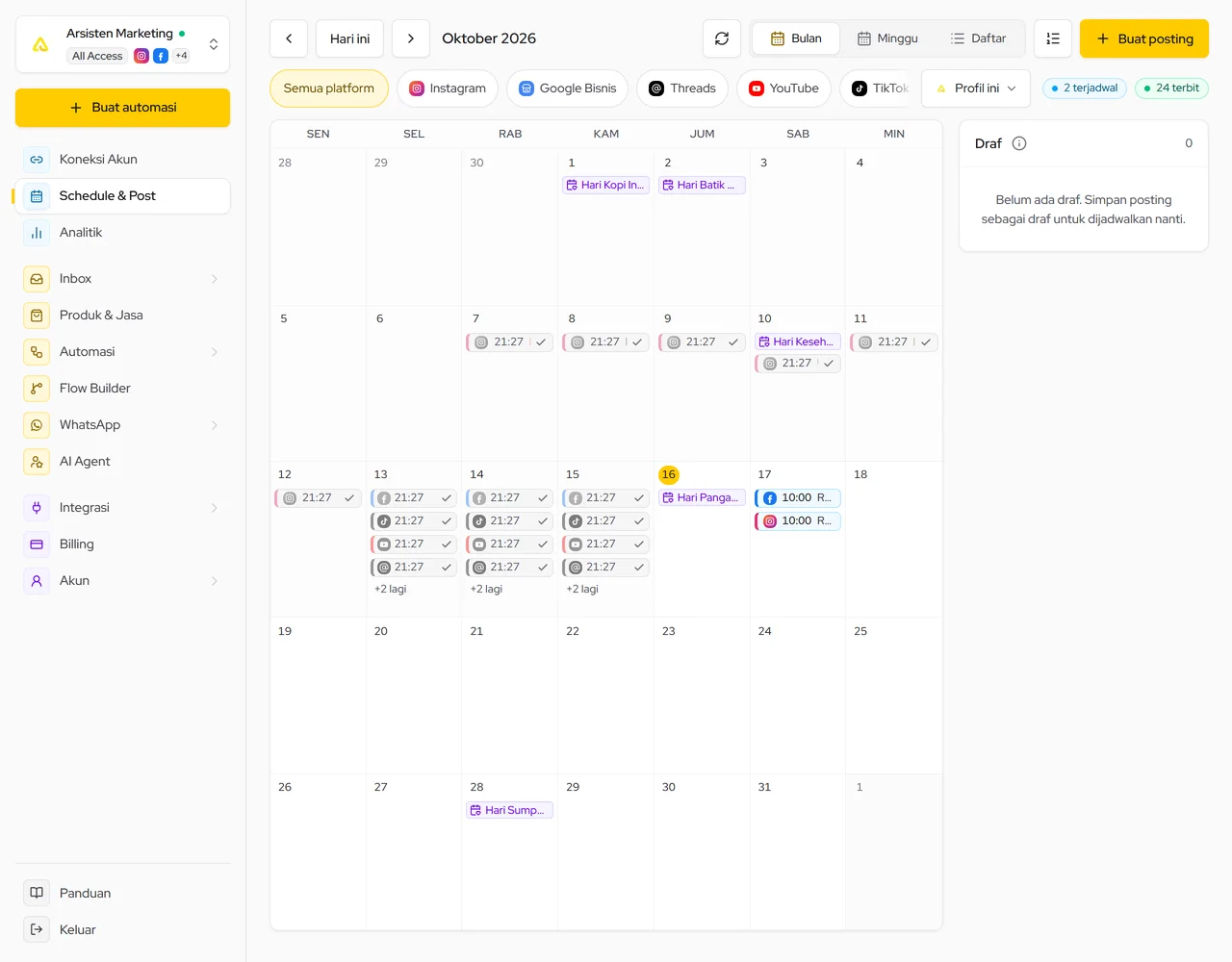The image size is (1232, 962).
Task: Open the Hari Sump... event on 28th
Action: [x=510, y=810]
